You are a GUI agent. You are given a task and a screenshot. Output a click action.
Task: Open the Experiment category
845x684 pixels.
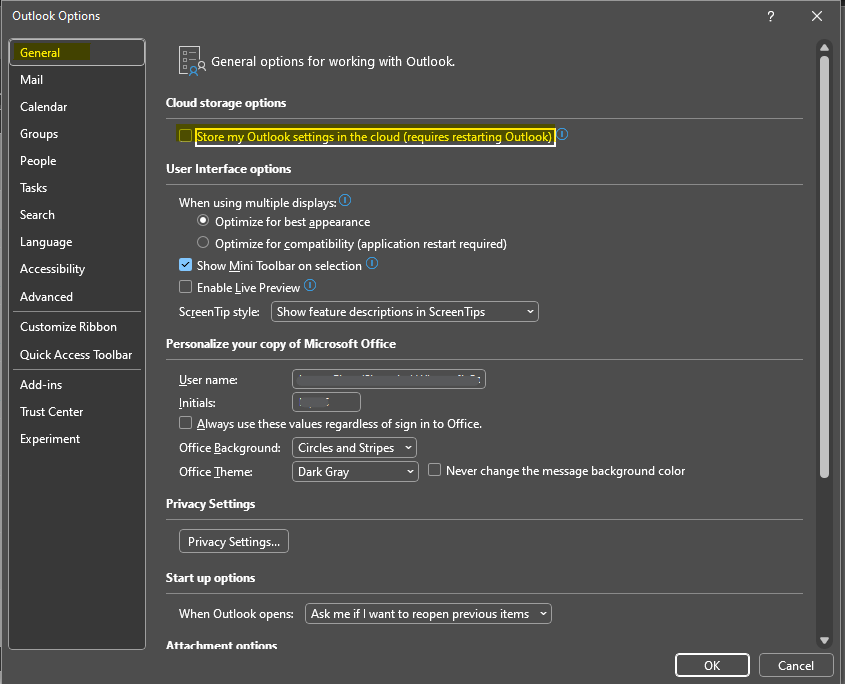pyautogui.click(x=77, y=439)
